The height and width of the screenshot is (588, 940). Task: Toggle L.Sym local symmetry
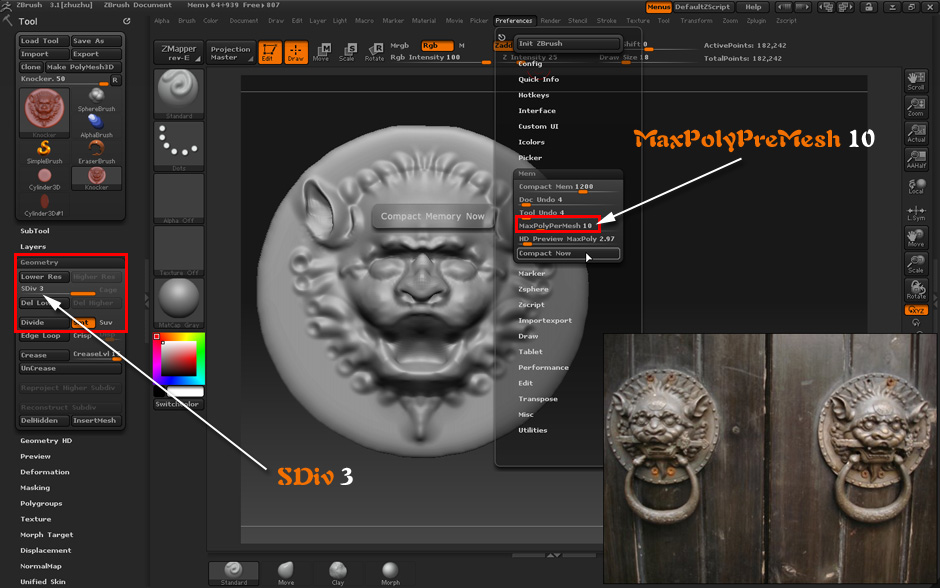(x=916, y=212)
